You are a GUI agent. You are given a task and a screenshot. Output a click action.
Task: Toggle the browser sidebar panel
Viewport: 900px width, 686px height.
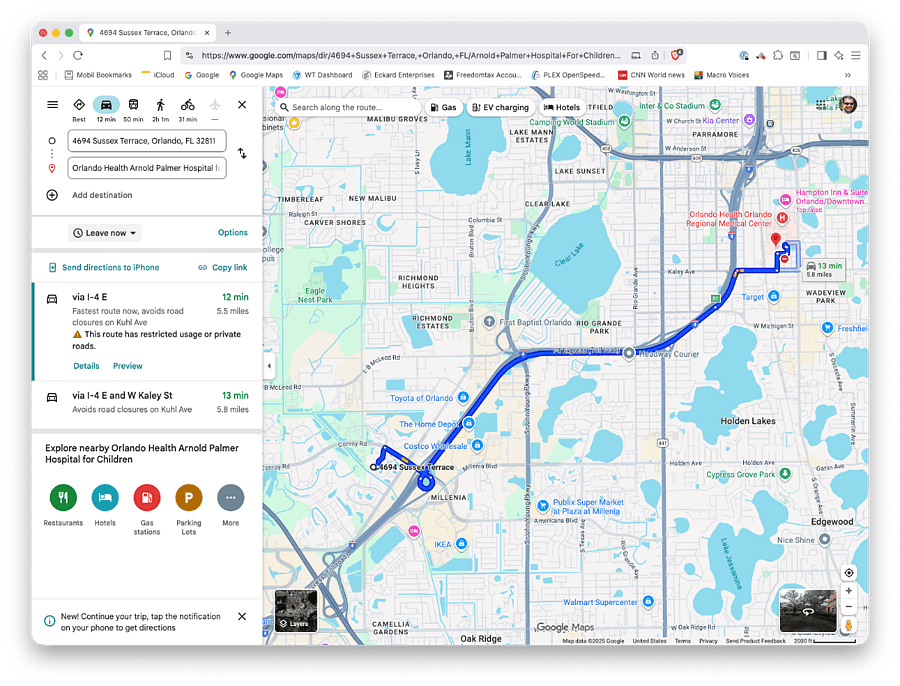click(822, 56)
